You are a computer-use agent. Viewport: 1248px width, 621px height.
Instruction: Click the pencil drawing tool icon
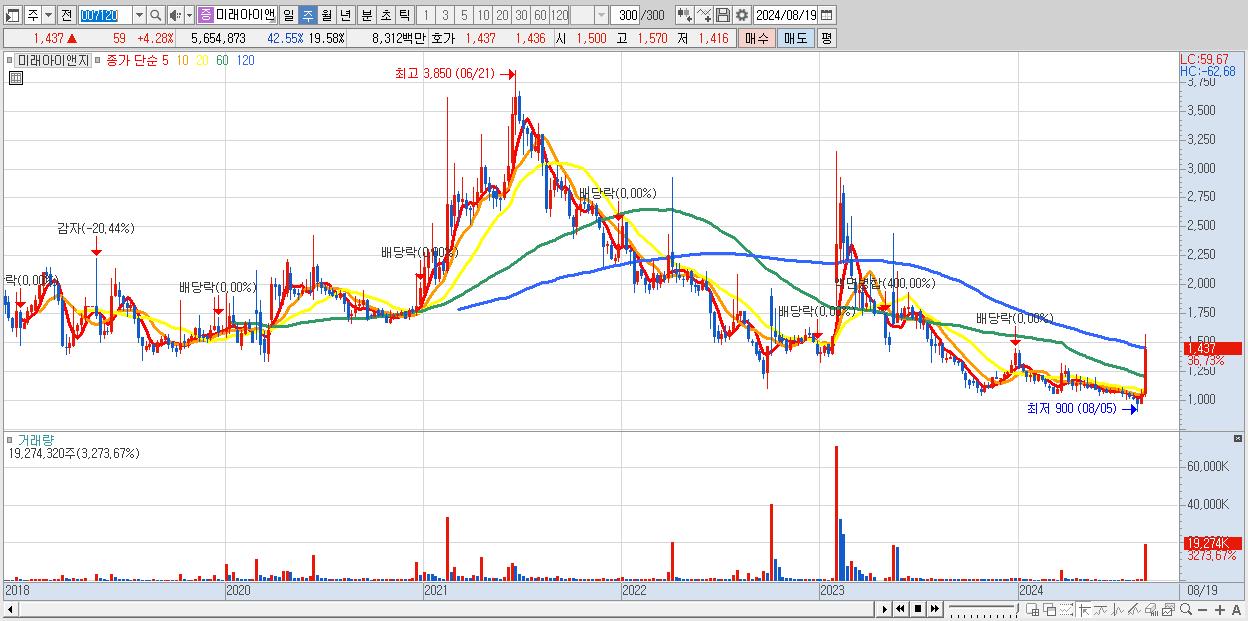[x=1134, y=609]
